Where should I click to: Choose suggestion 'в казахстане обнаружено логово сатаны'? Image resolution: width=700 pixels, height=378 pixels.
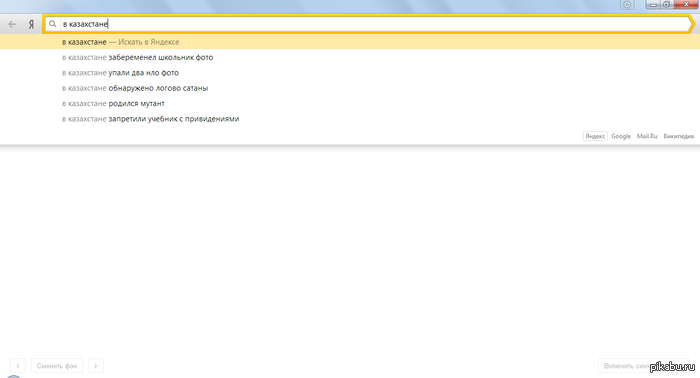tap(350, 88)
